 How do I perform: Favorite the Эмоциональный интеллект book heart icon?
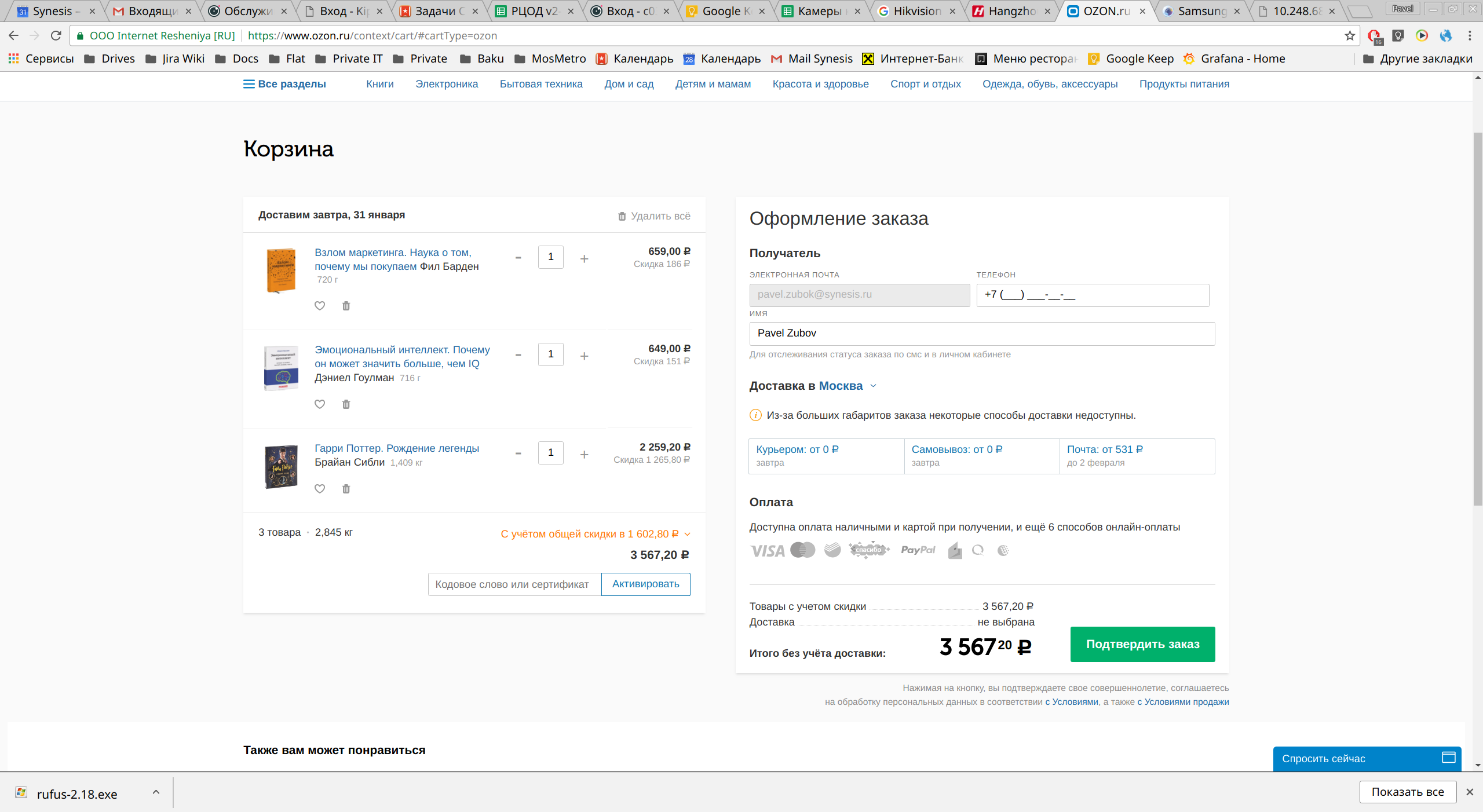[320, 404]
